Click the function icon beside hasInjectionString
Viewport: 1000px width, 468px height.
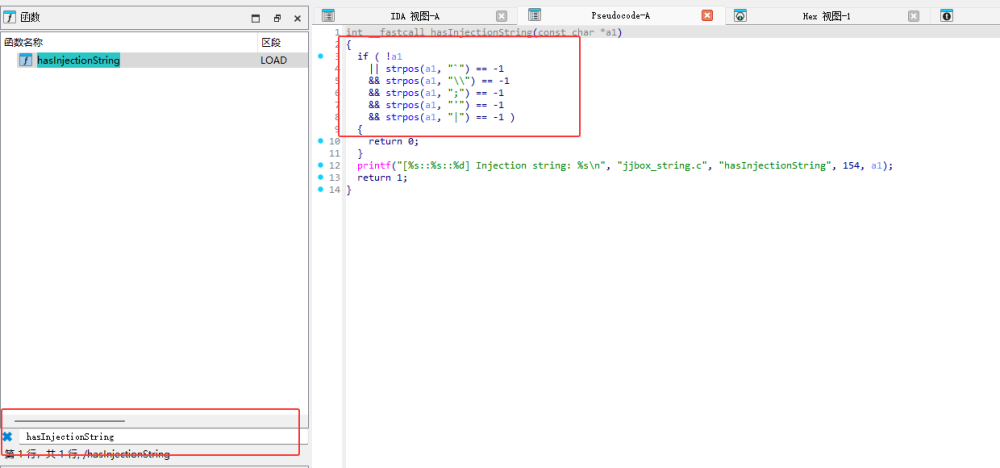click(x=26, y=61)
